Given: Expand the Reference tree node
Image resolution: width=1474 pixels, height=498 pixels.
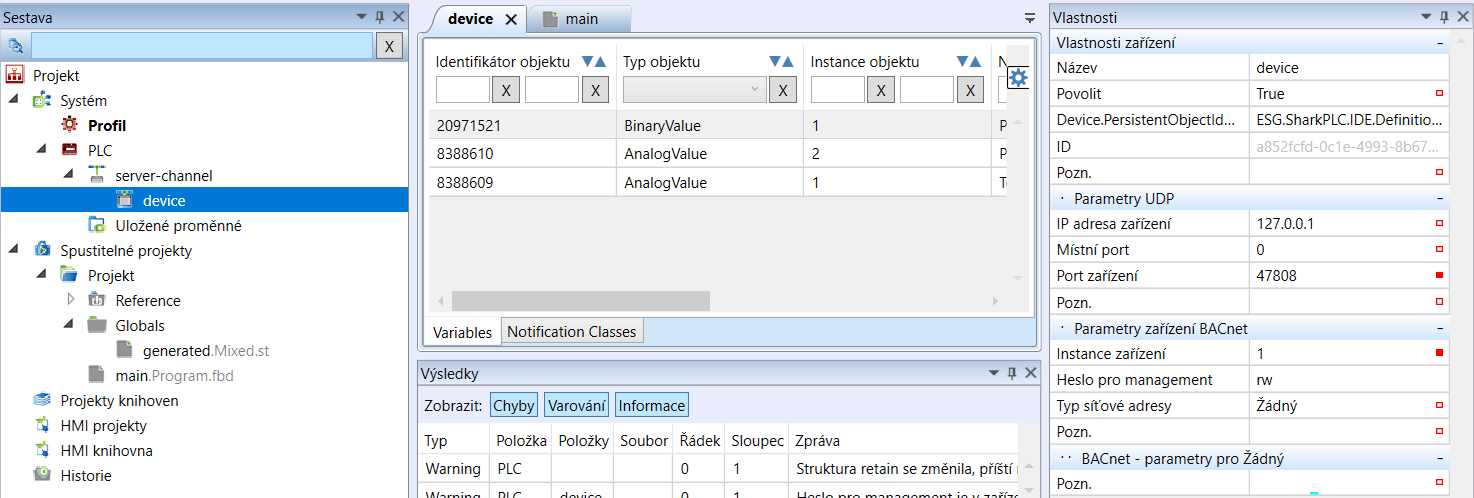Looking at the screenshot, I should pyautogui.click(x=70, y=300).
